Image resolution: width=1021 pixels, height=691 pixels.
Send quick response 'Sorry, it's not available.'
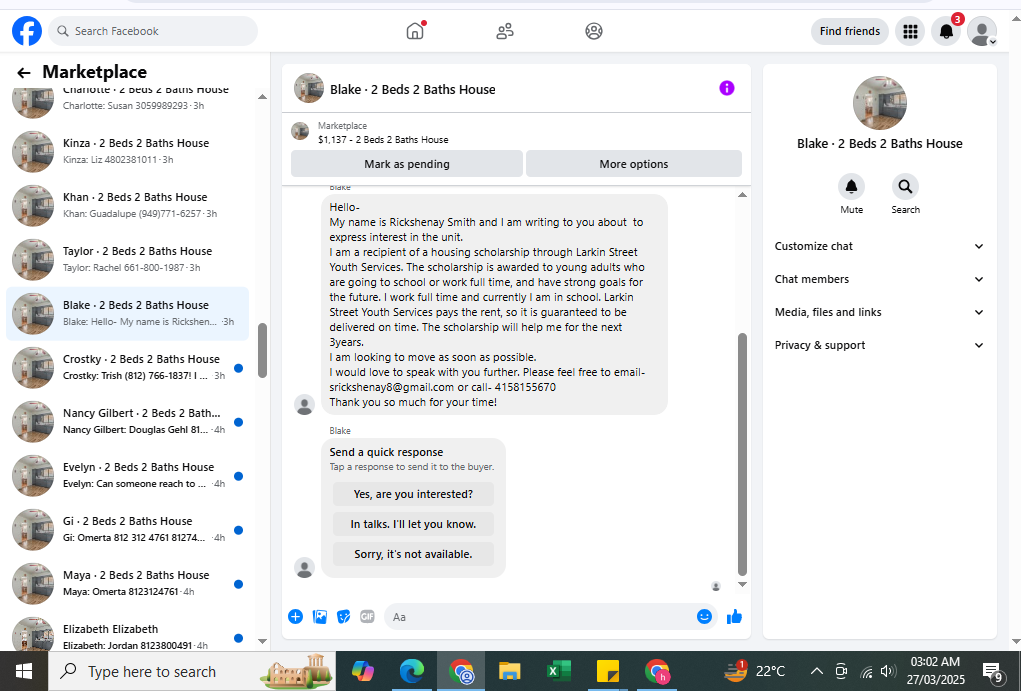[413, 554]
